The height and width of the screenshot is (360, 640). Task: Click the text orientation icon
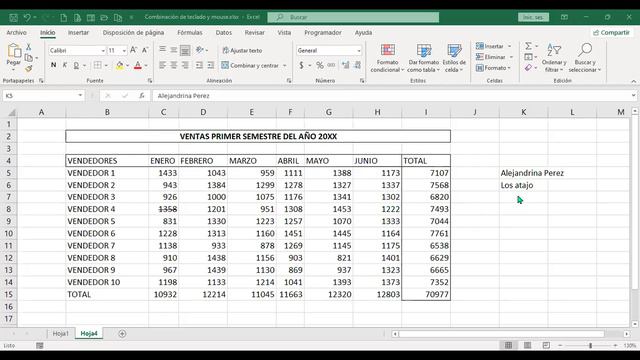point(200,50)
